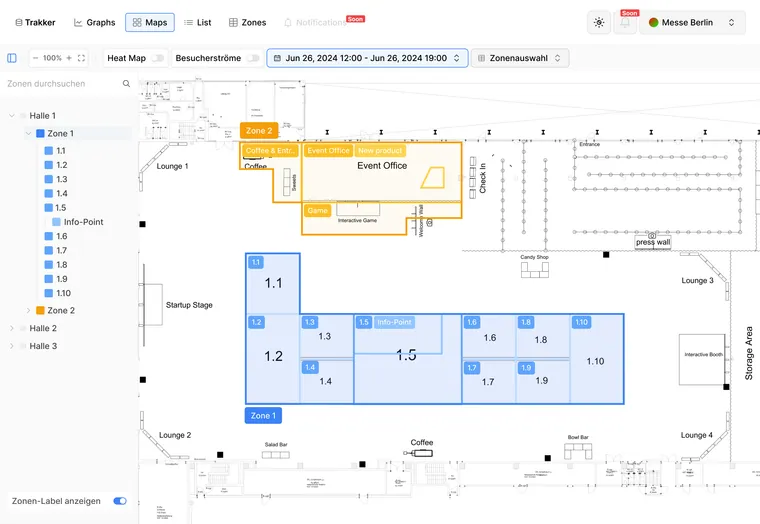The height and width of the screenshot is (524, 760).
Task: Select tree item 1.5
Action: tap(61, 208)
